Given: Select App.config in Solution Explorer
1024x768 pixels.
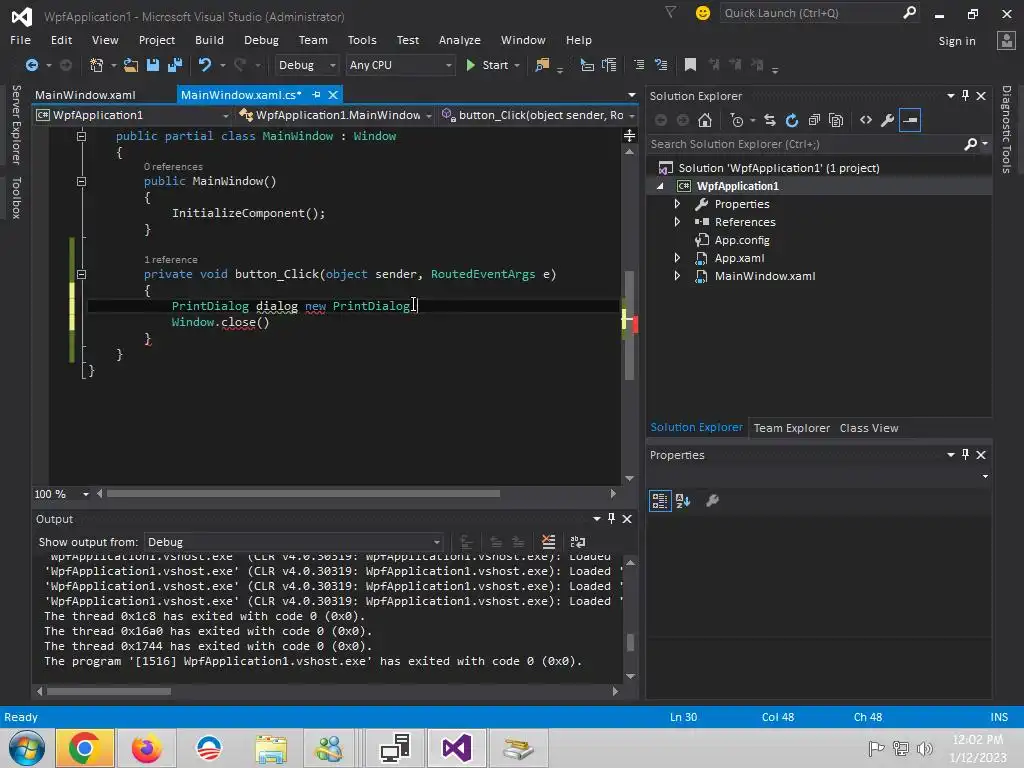Looking at the screenshot, I should 742,240.
